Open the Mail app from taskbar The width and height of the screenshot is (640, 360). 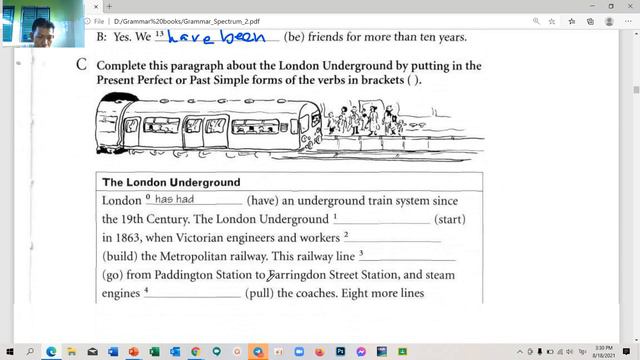click(93, 351)
